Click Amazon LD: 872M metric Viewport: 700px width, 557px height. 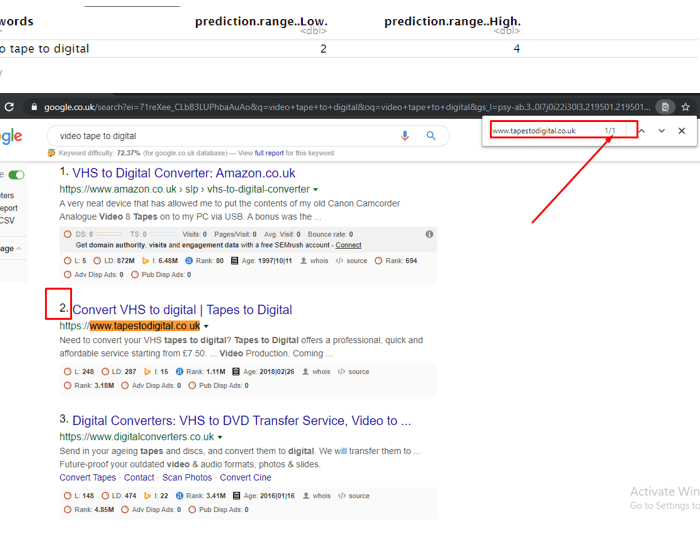(114, 261)
